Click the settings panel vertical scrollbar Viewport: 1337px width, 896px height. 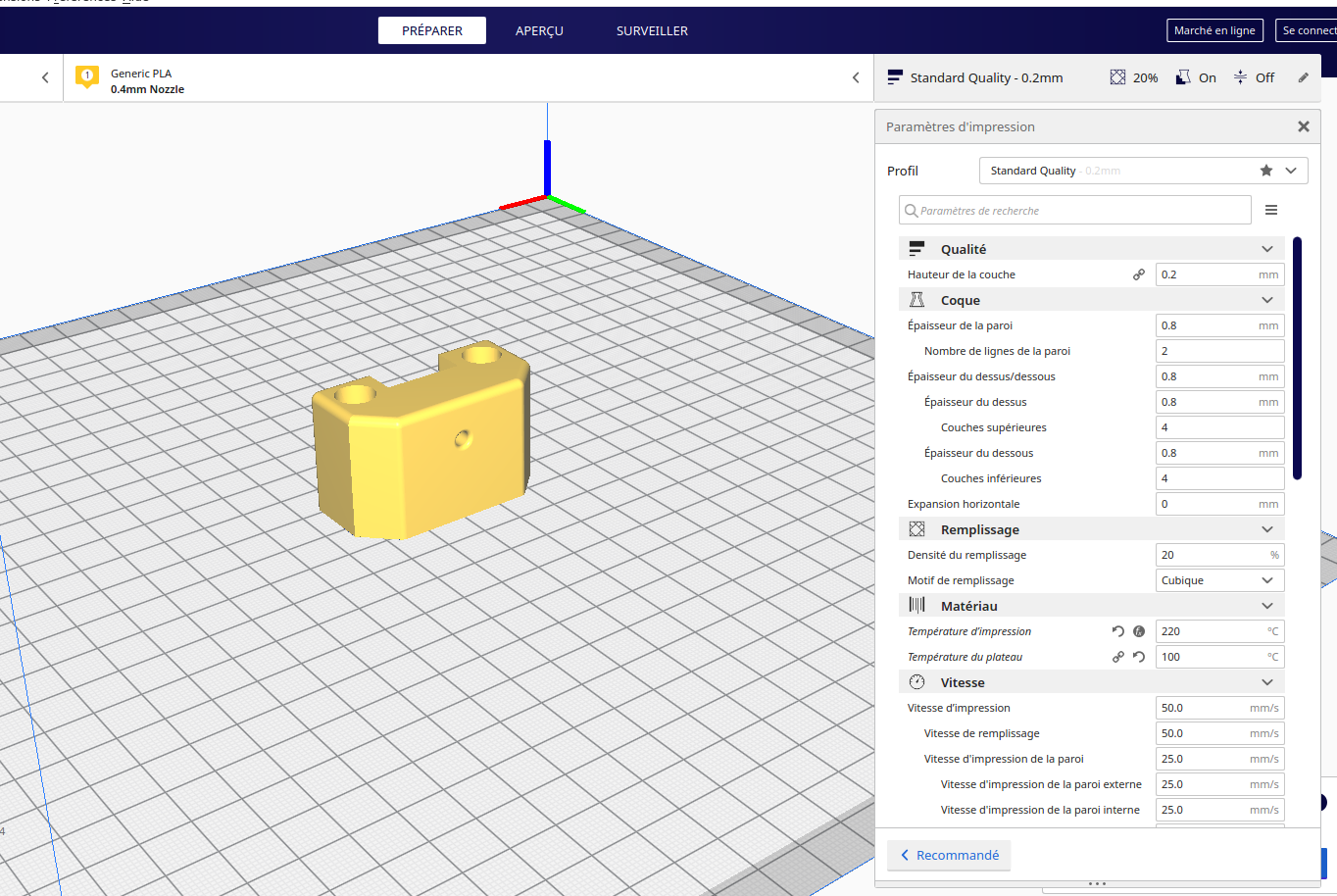tap(1297, 358)
